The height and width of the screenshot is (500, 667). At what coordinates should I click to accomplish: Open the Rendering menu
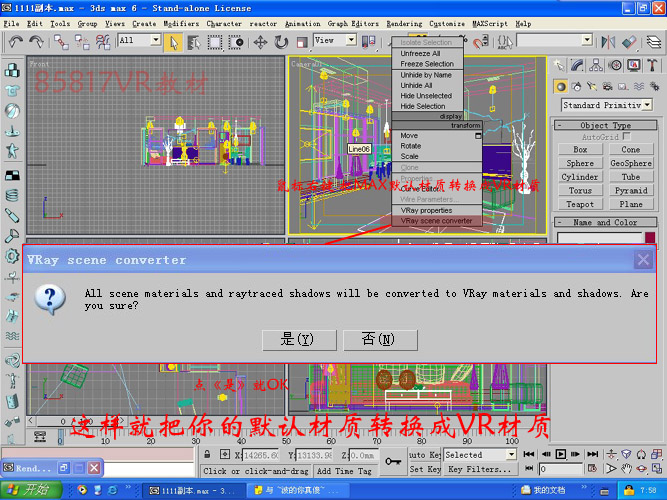coord(404,22)
